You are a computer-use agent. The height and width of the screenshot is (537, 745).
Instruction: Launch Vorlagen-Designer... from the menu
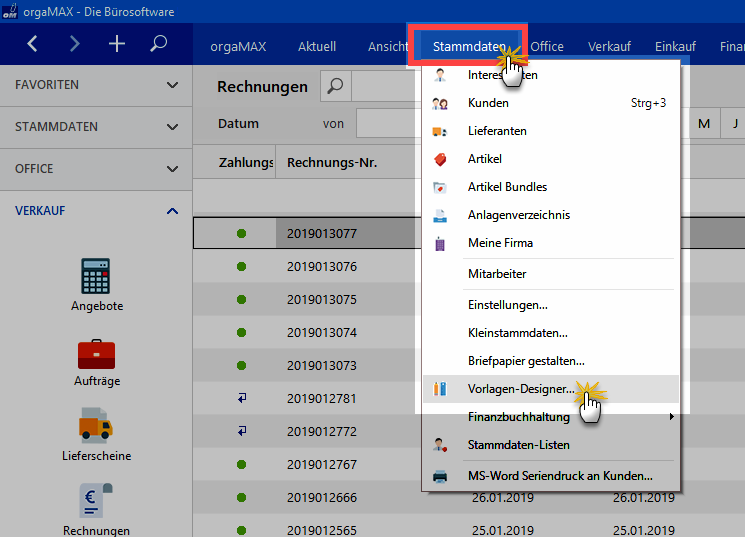tap(551, 389)
